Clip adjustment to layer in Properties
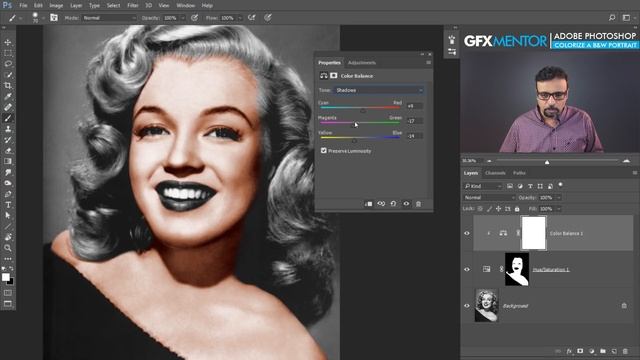This screenshot has height=360, width=640. [x=368, y=204]
